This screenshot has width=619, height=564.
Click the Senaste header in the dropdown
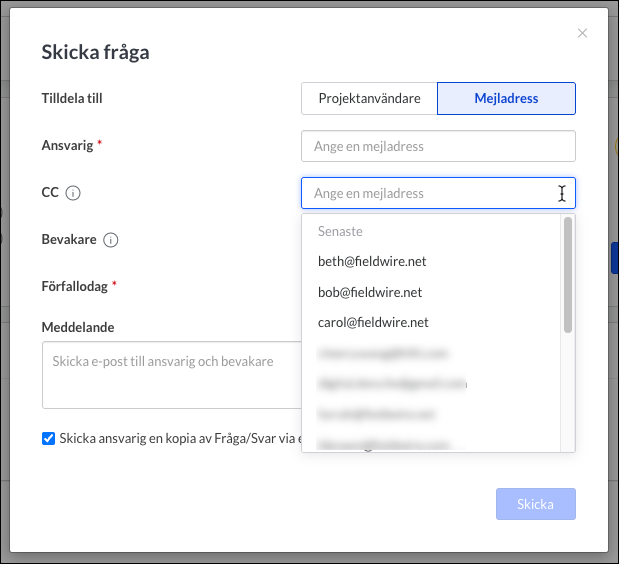click(x=340, y=231)
